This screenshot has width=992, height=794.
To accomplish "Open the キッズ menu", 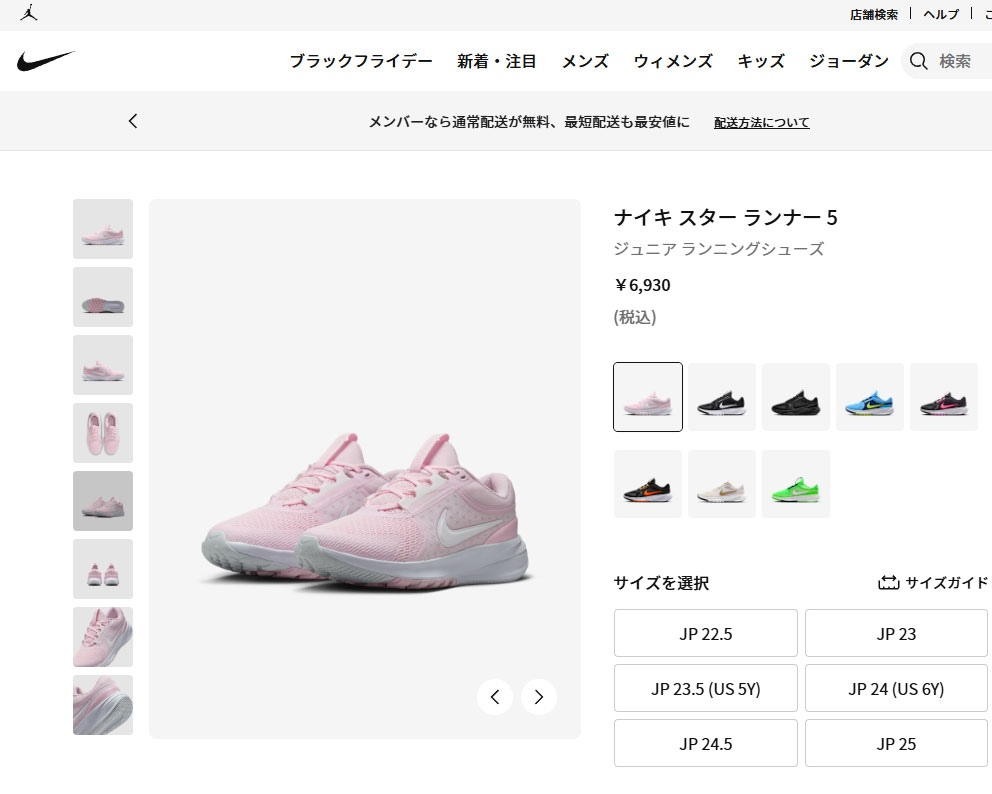I will (761, 61).
